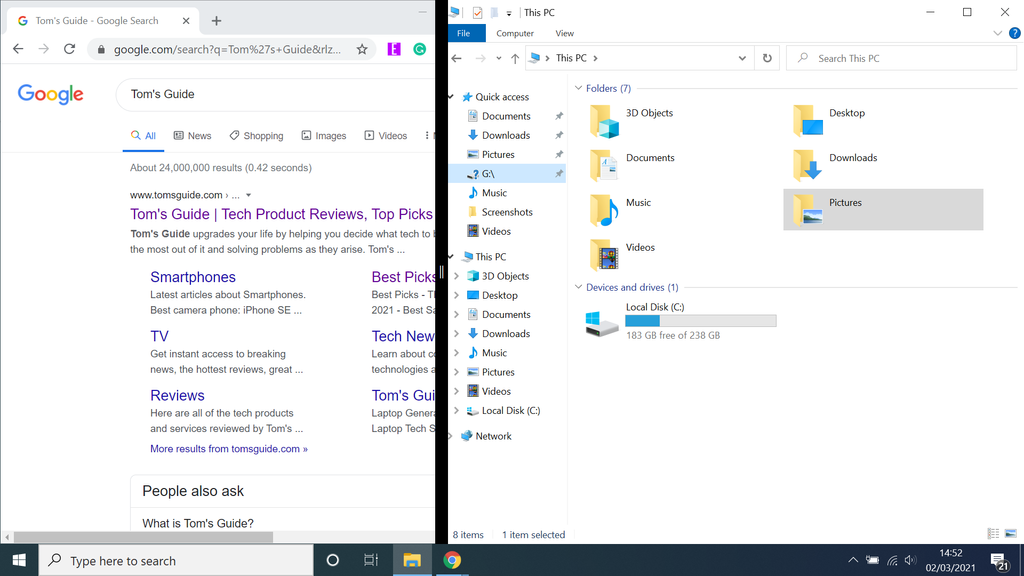Check Local Disk (C:) storage usage bar
Screen dimensions: 1024x576
[x=700, y=320]
